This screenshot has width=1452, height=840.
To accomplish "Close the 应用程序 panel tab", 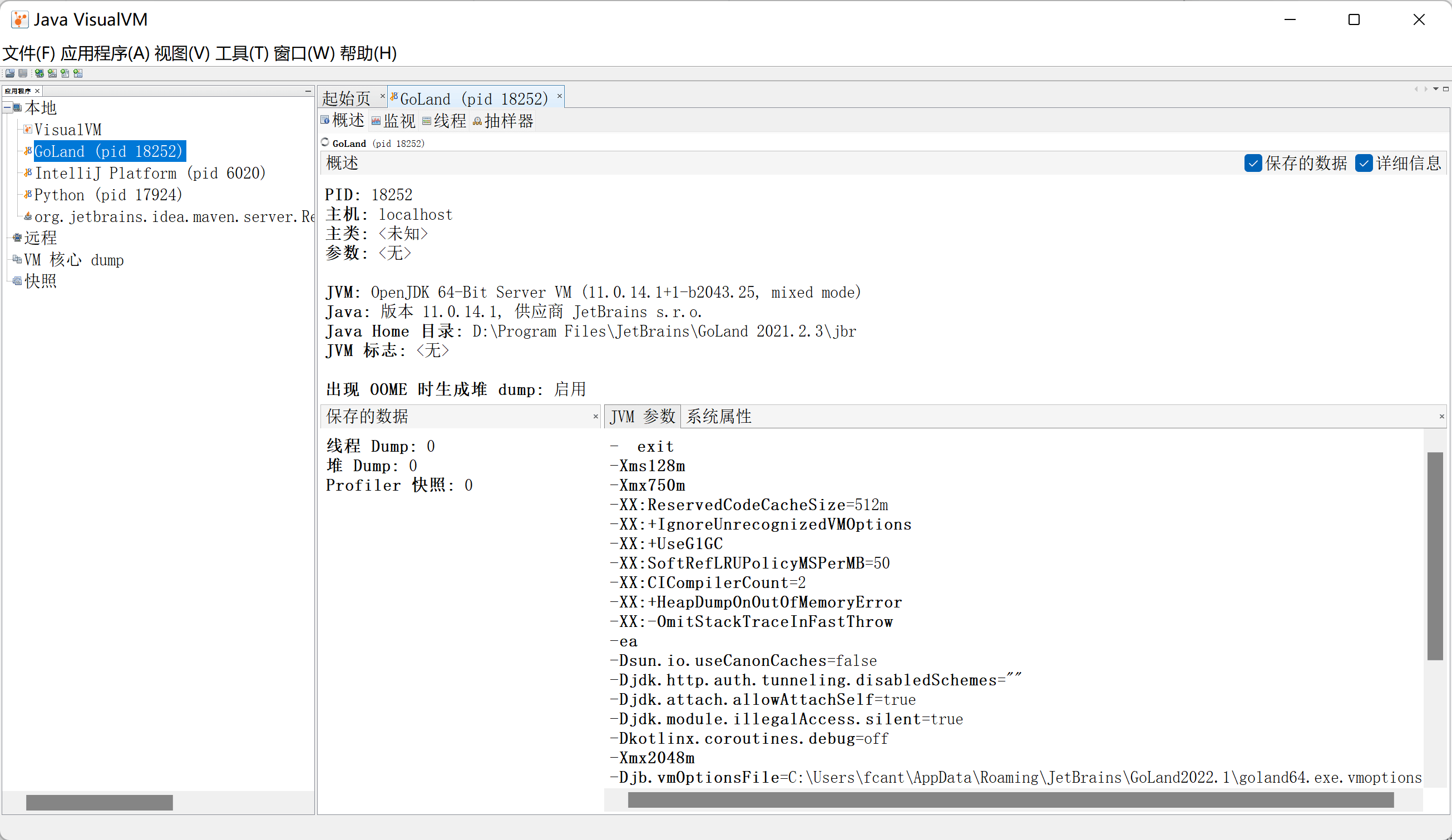I will tap(37, 91).
